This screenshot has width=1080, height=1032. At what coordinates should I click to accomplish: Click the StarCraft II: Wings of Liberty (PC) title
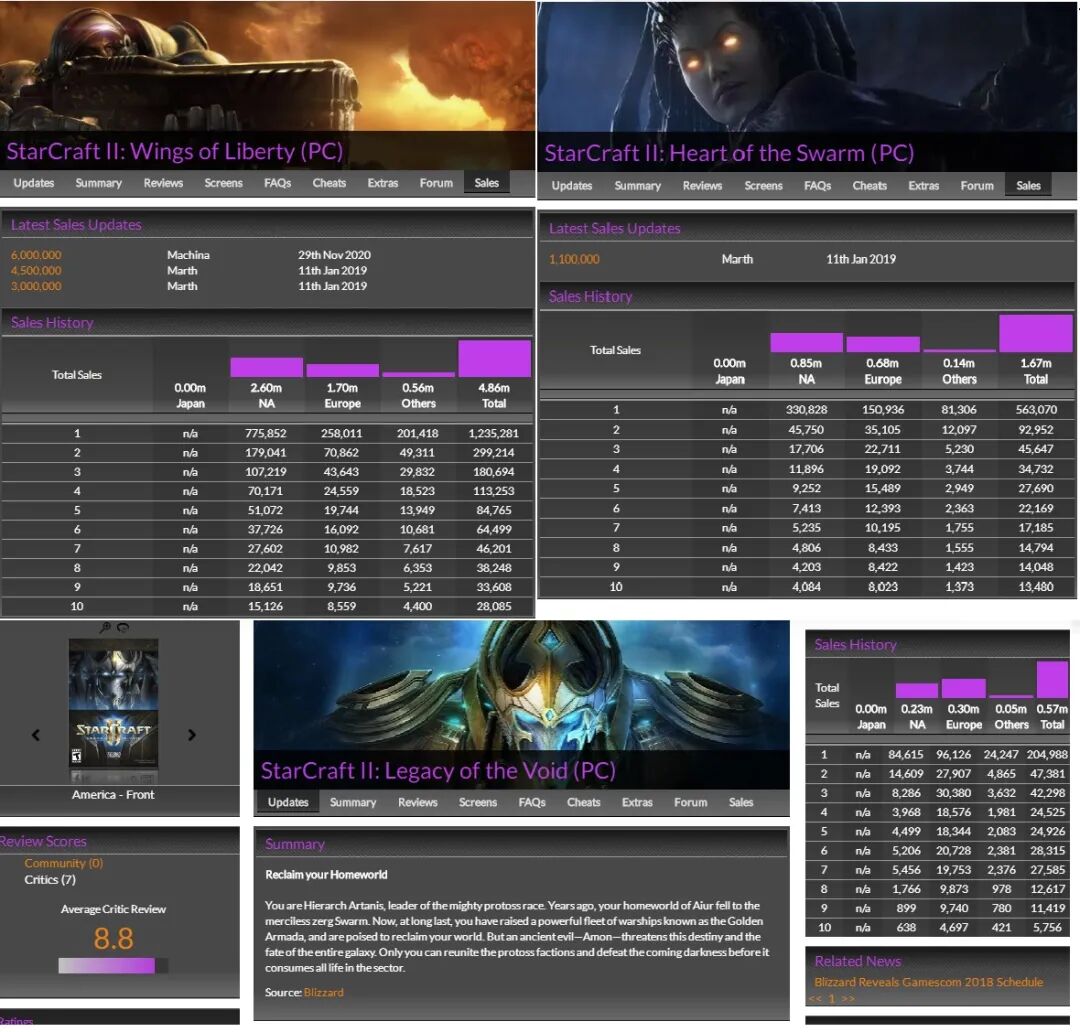point(174,151)
